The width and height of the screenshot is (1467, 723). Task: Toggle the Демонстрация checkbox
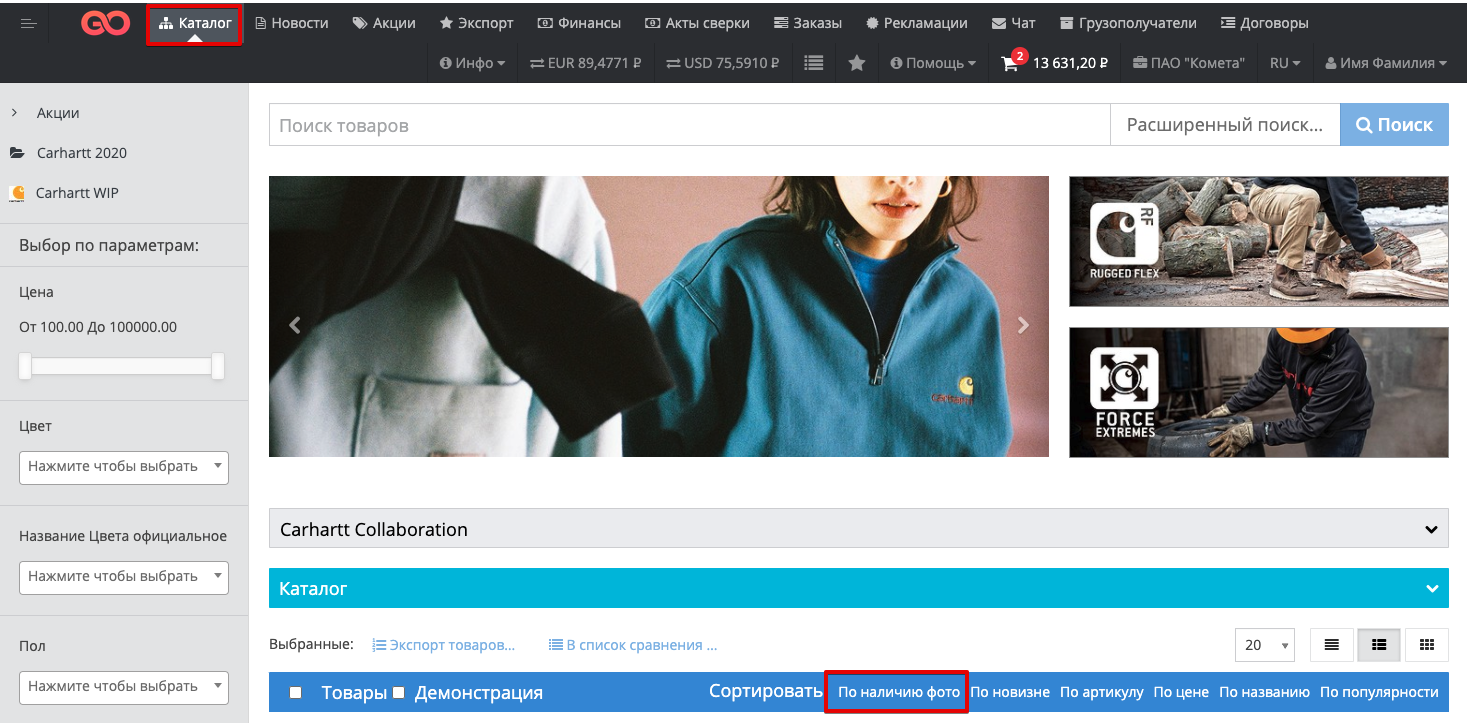399,692
